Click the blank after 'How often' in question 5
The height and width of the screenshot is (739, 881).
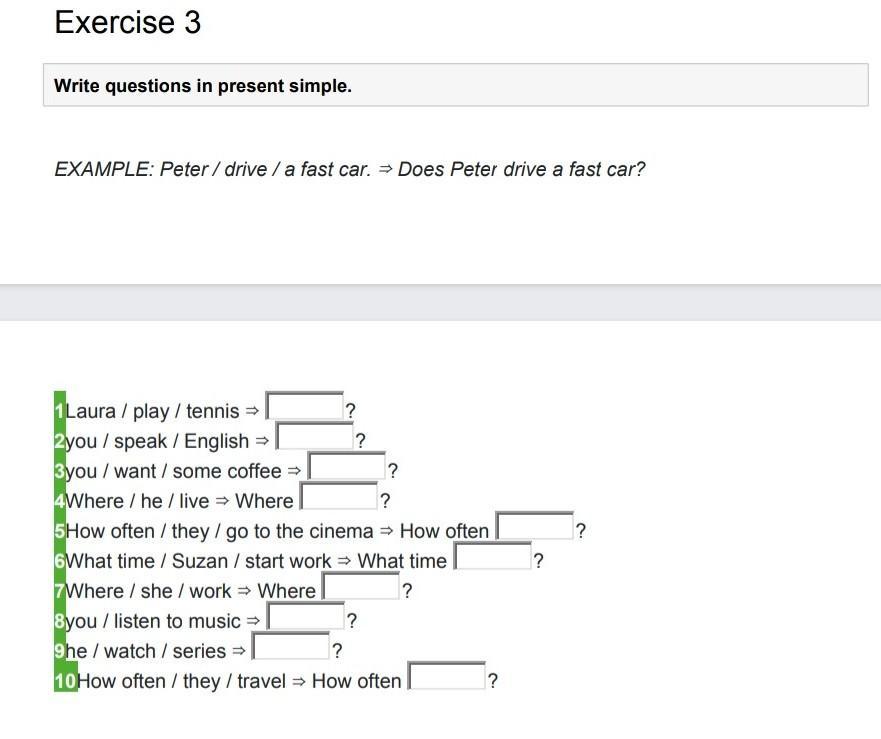click(534, 526)
